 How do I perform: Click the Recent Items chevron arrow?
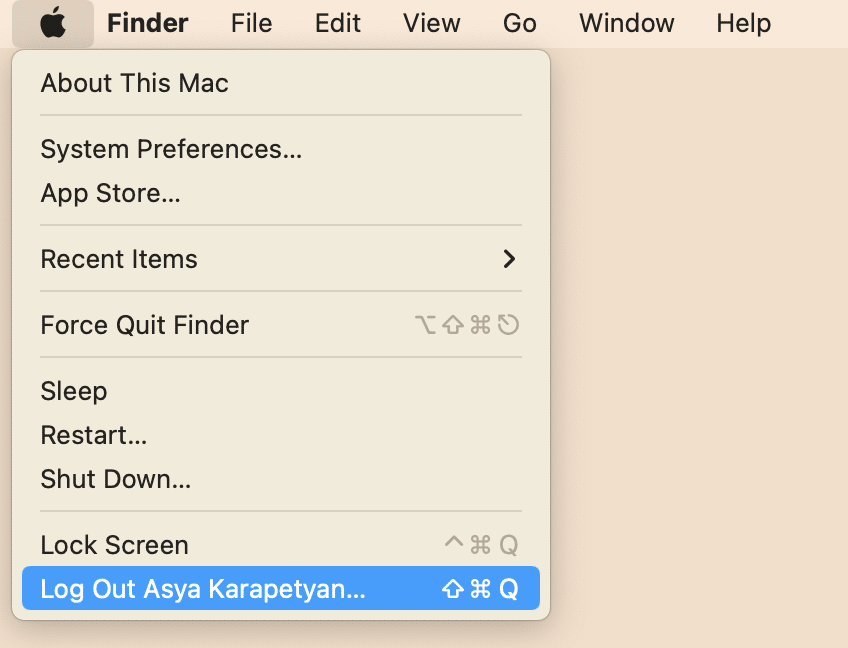[x=509, y=259]
